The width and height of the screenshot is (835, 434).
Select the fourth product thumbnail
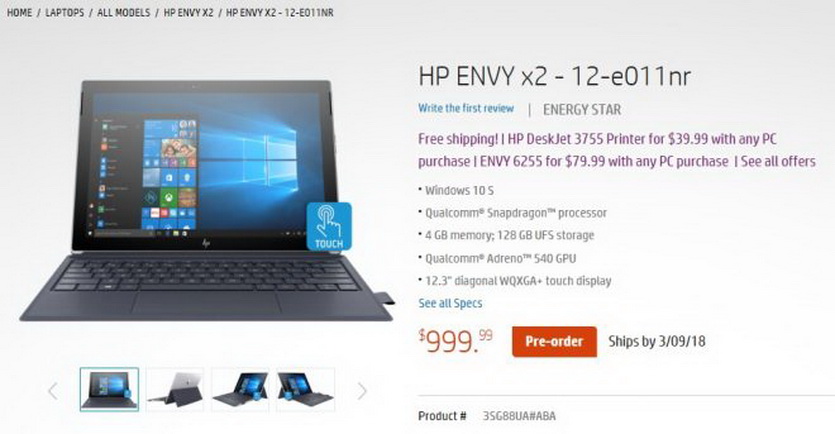(306, 389)
